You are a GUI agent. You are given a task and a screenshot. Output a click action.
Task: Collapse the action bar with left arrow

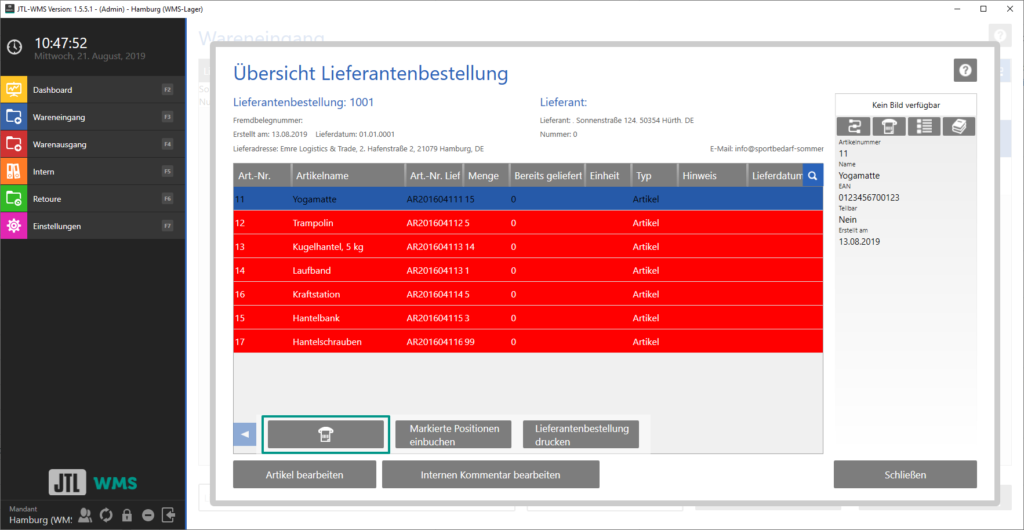pos(245,434)
